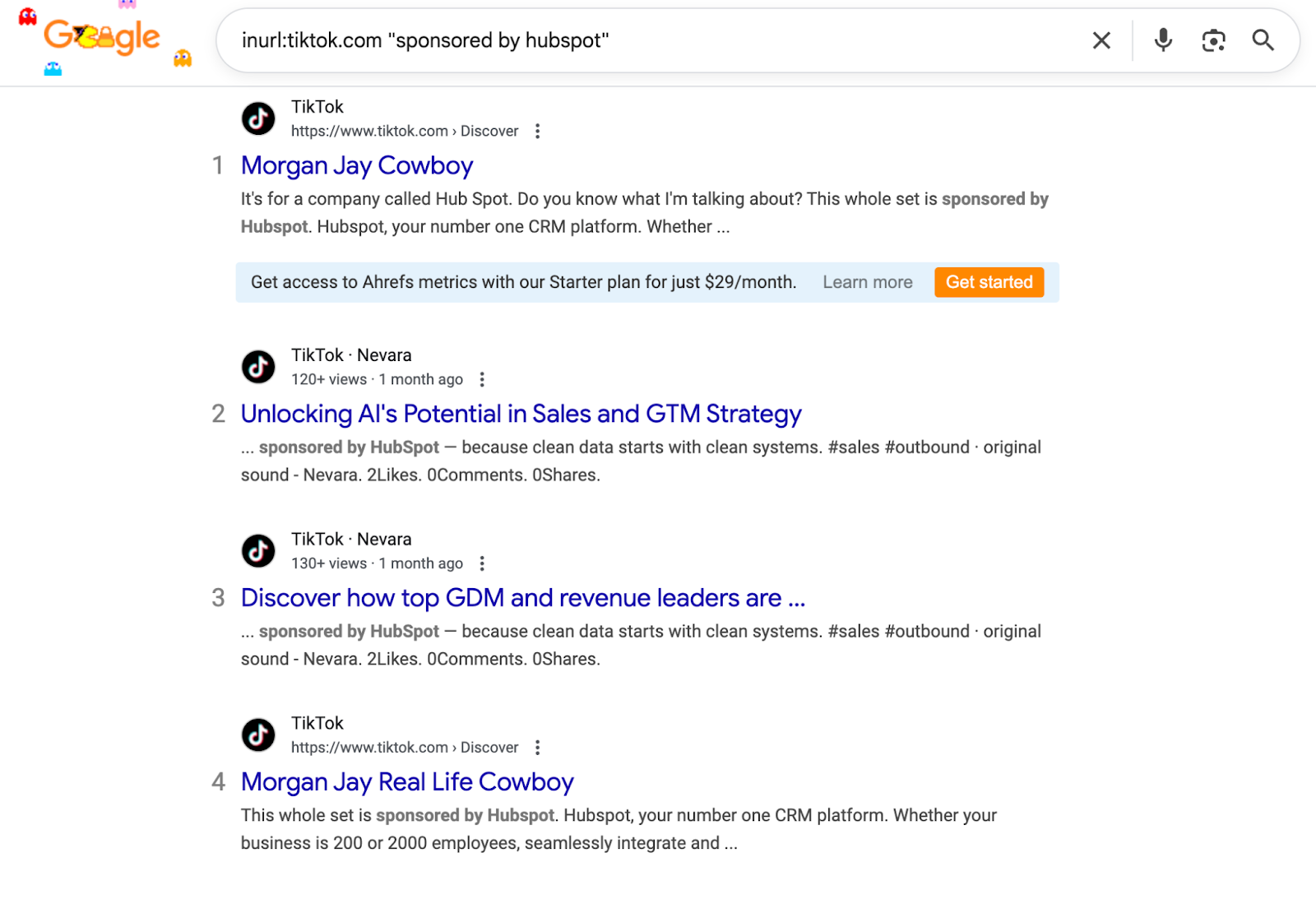The width and height of the screenshot is (1316, 899).
Task: Click the red ghost beside the Google logo
Action: click(x=28, y=17)
